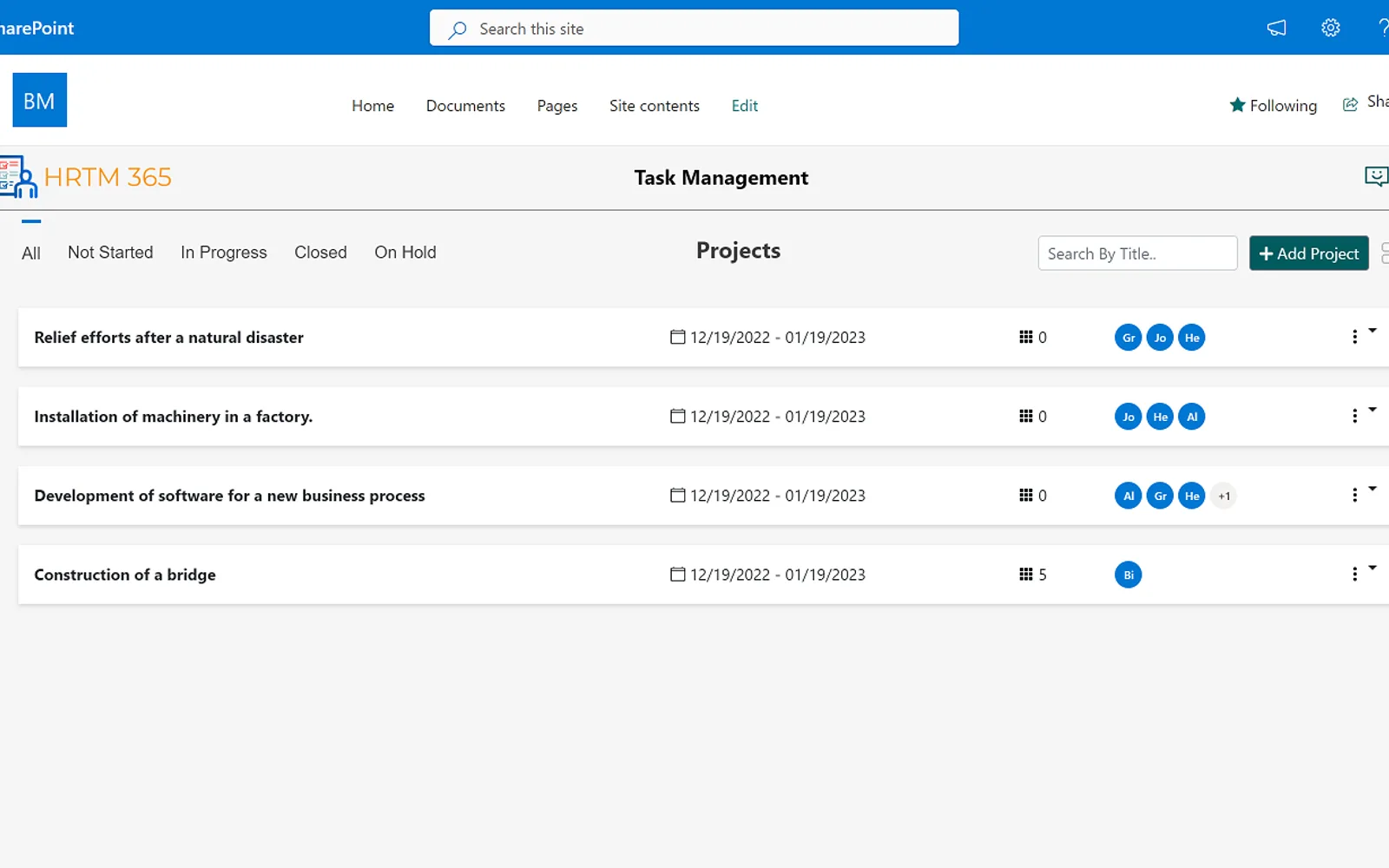Filter projects by Not Started
This screenshot has height=868, width=1389.
pyautogui.click(x=110, y=253)
